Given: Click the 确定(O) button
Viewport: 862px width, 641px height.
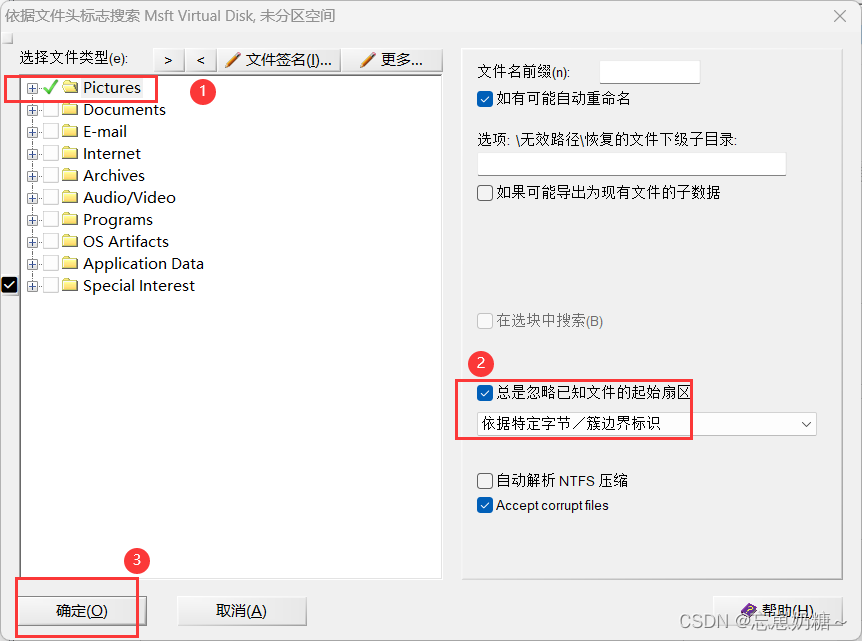Looking at the screenshot, I should click(x=82, y=611).
